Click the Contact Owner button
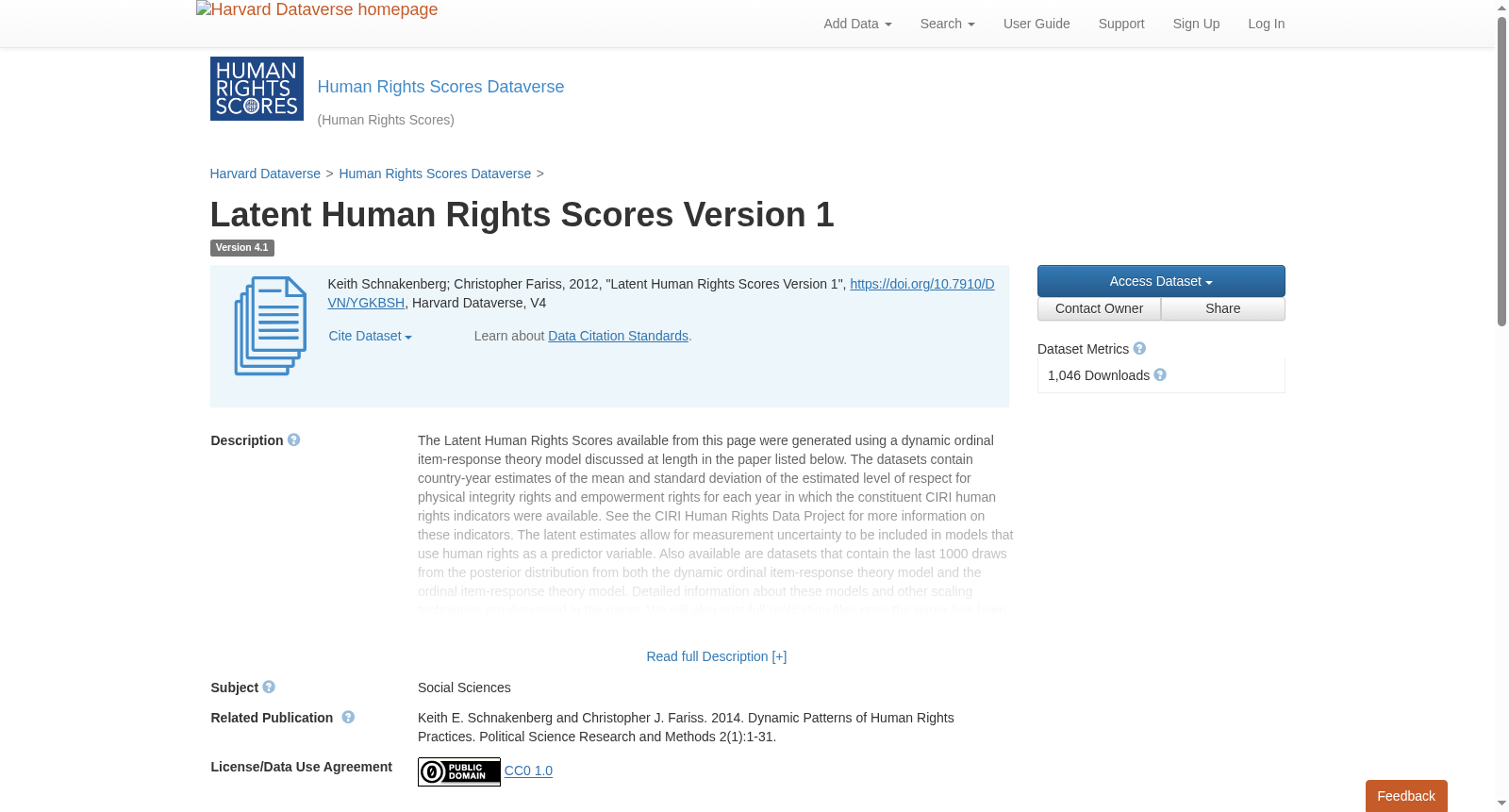Viewport: 1509px width, 812px height. pyautogui.click(x=1099, y=309)
